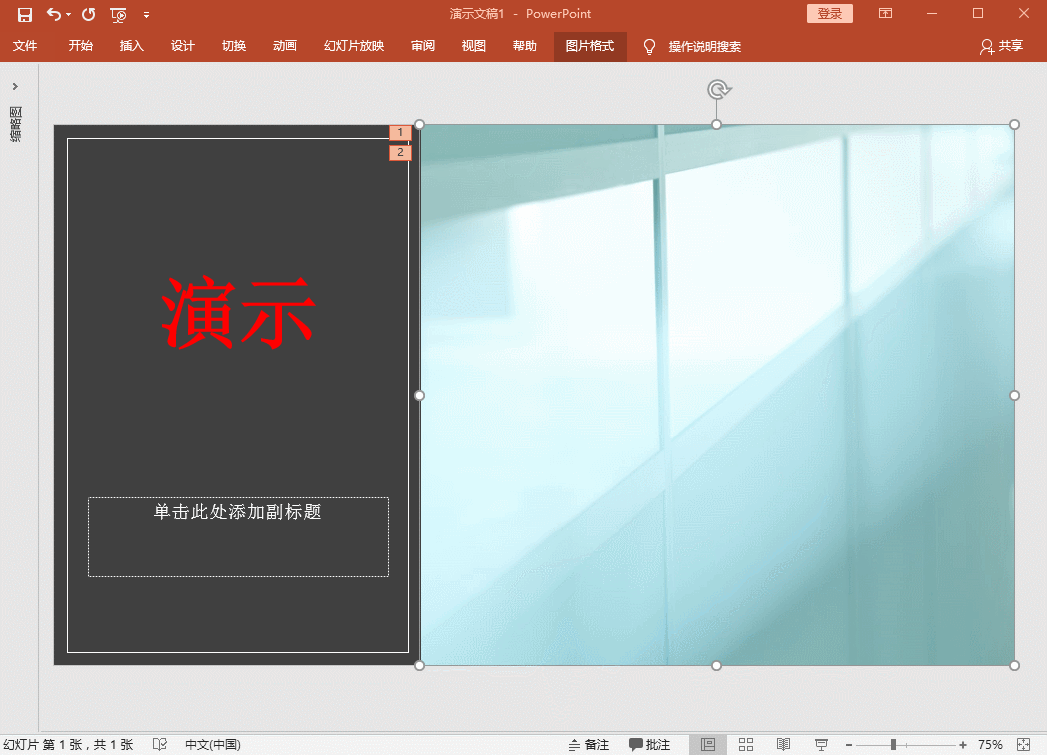
Task: Open the 审阅 tab
Action: [x=423, y=46]
